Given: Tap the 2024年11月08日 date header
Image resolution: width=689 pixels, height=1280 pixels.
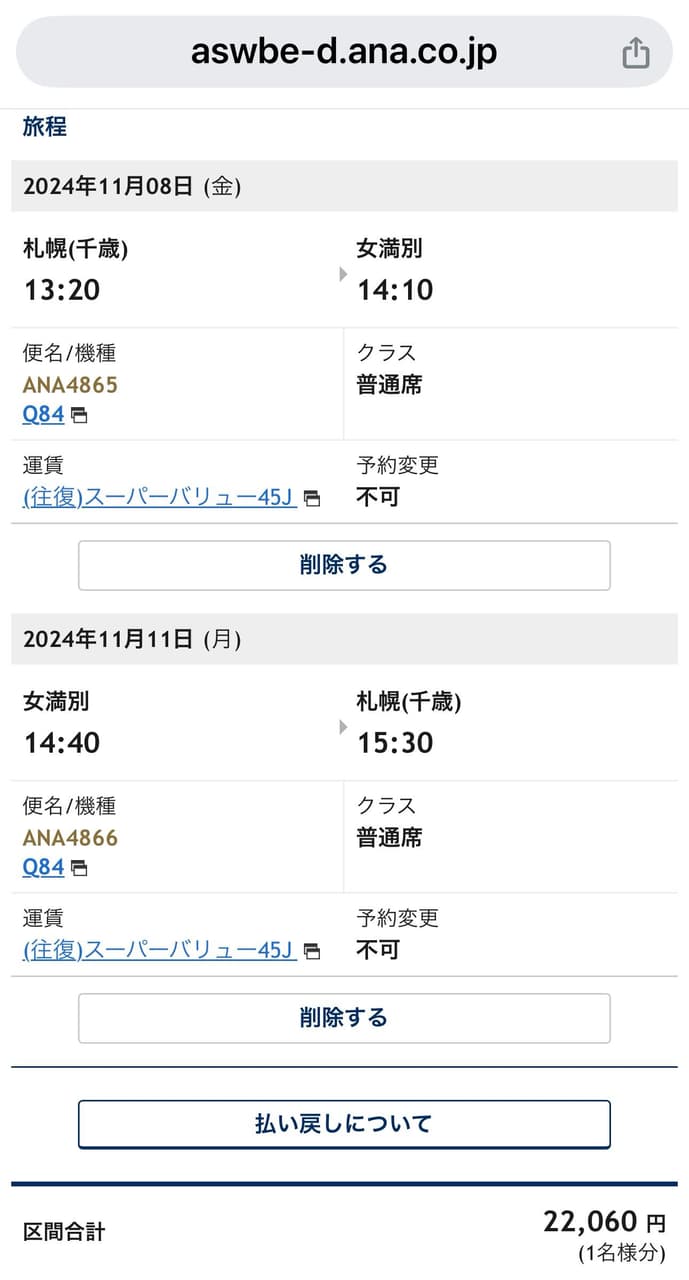Looking at the screenshot, I should [x=132, y=186].
